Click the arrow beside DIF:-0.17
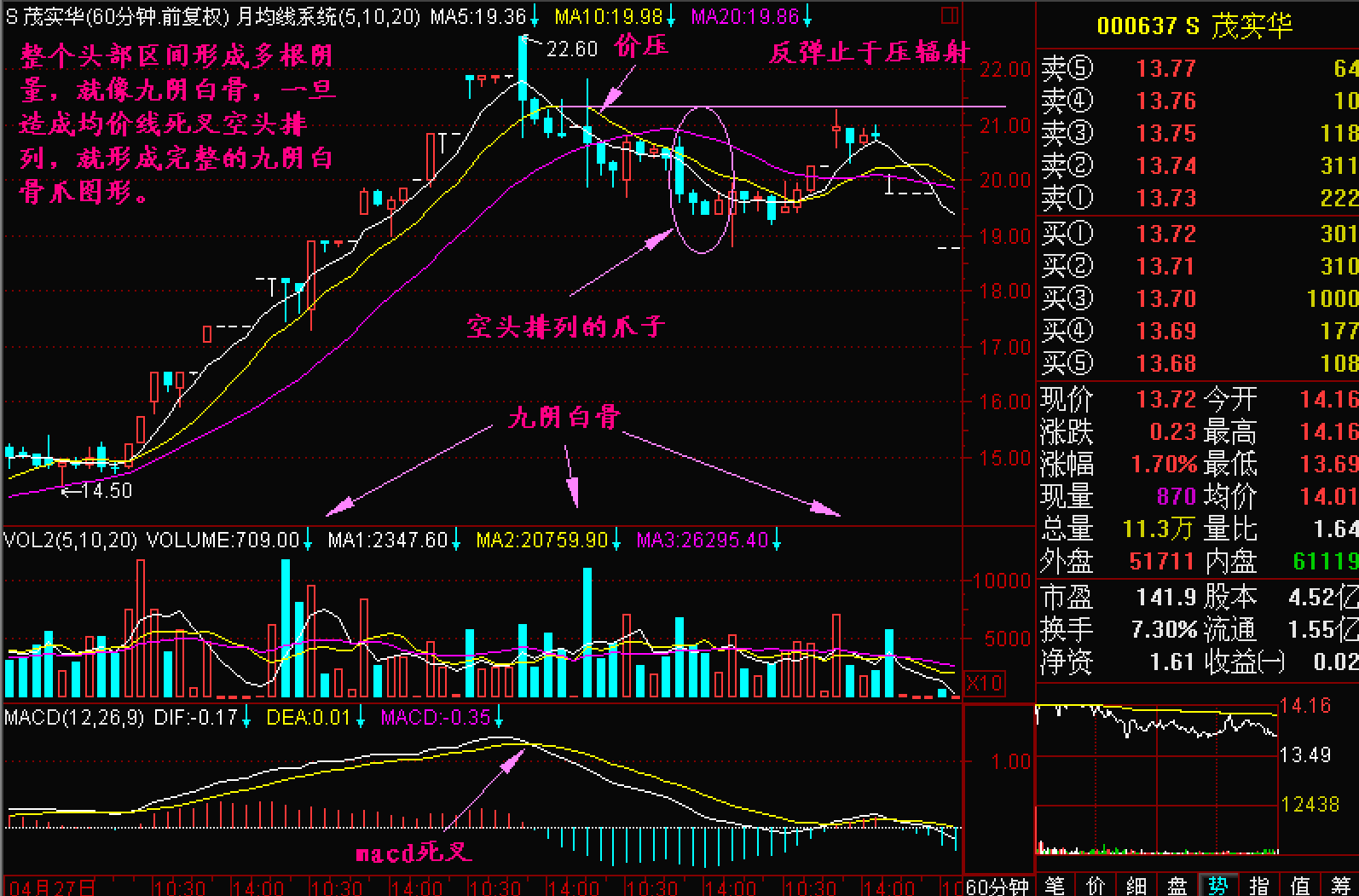The width and height of the screenshot is (1359, 896). [x=246, y=718]
